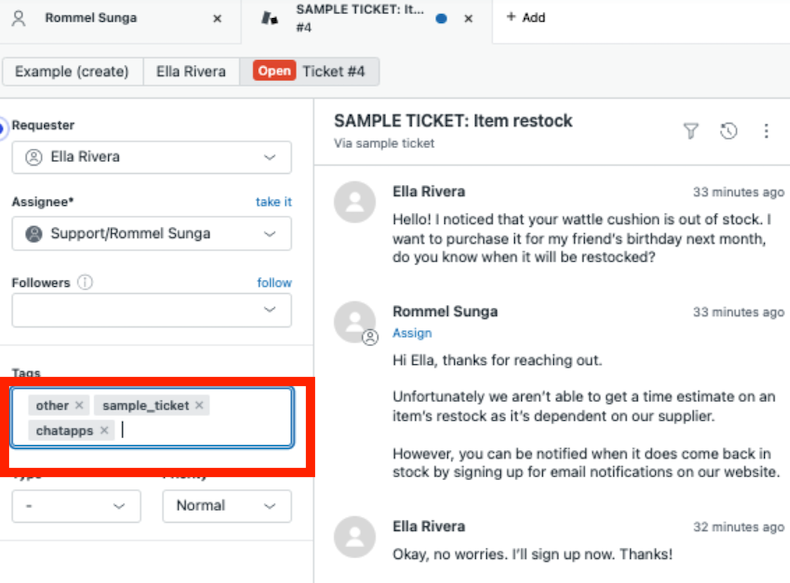Image resolution: width=790 pixels, height=583 pixels.
Task: Remove the 'other' tag
Action: (80, 406)
